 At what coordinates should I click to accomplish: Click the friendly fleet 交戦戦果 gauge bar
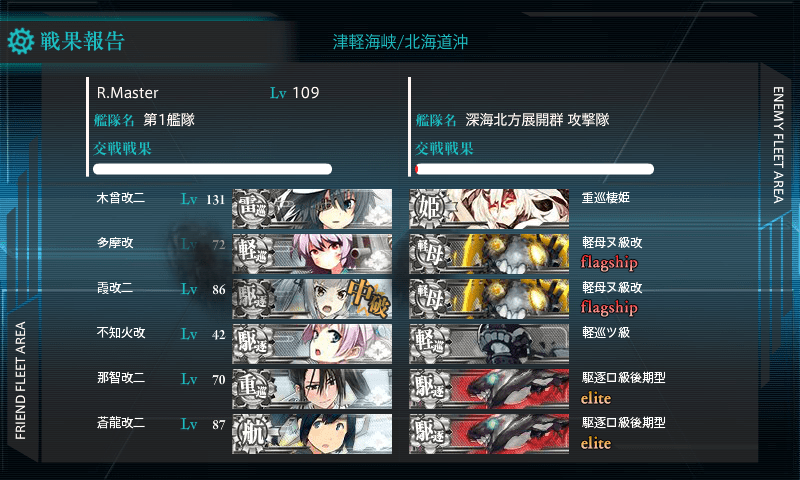click(x=212, y=169)
